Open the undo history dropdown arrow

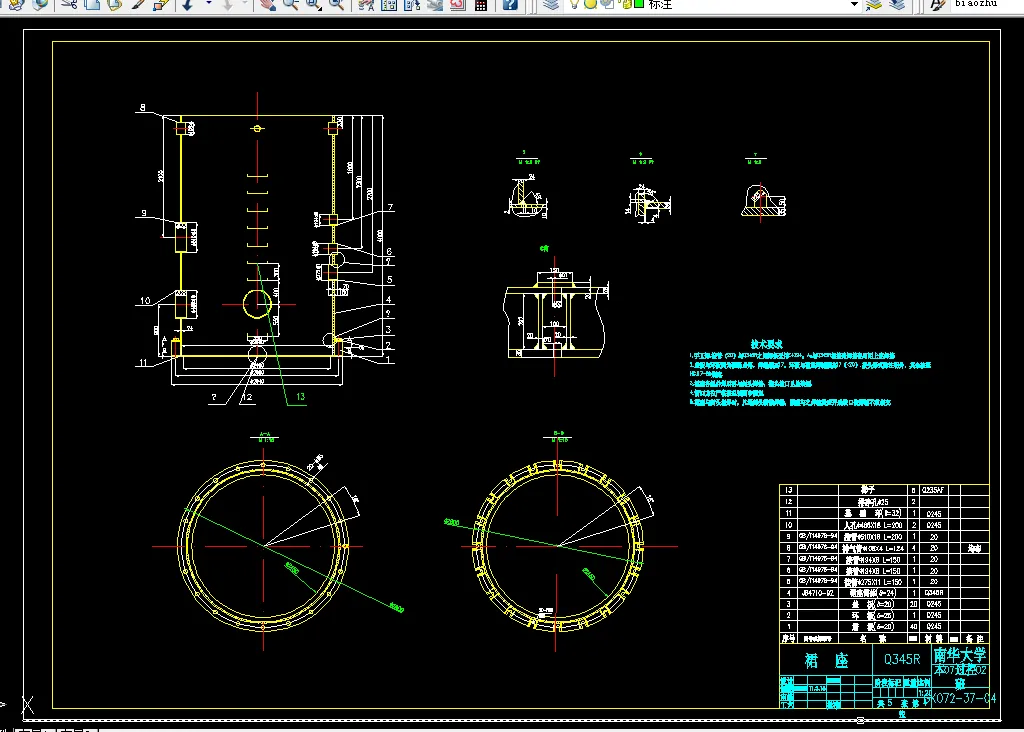(x=208, y=5)
